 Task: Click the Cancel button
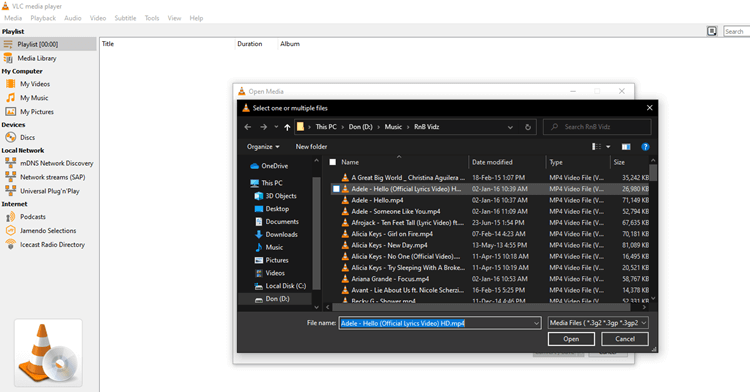(625, 339)
